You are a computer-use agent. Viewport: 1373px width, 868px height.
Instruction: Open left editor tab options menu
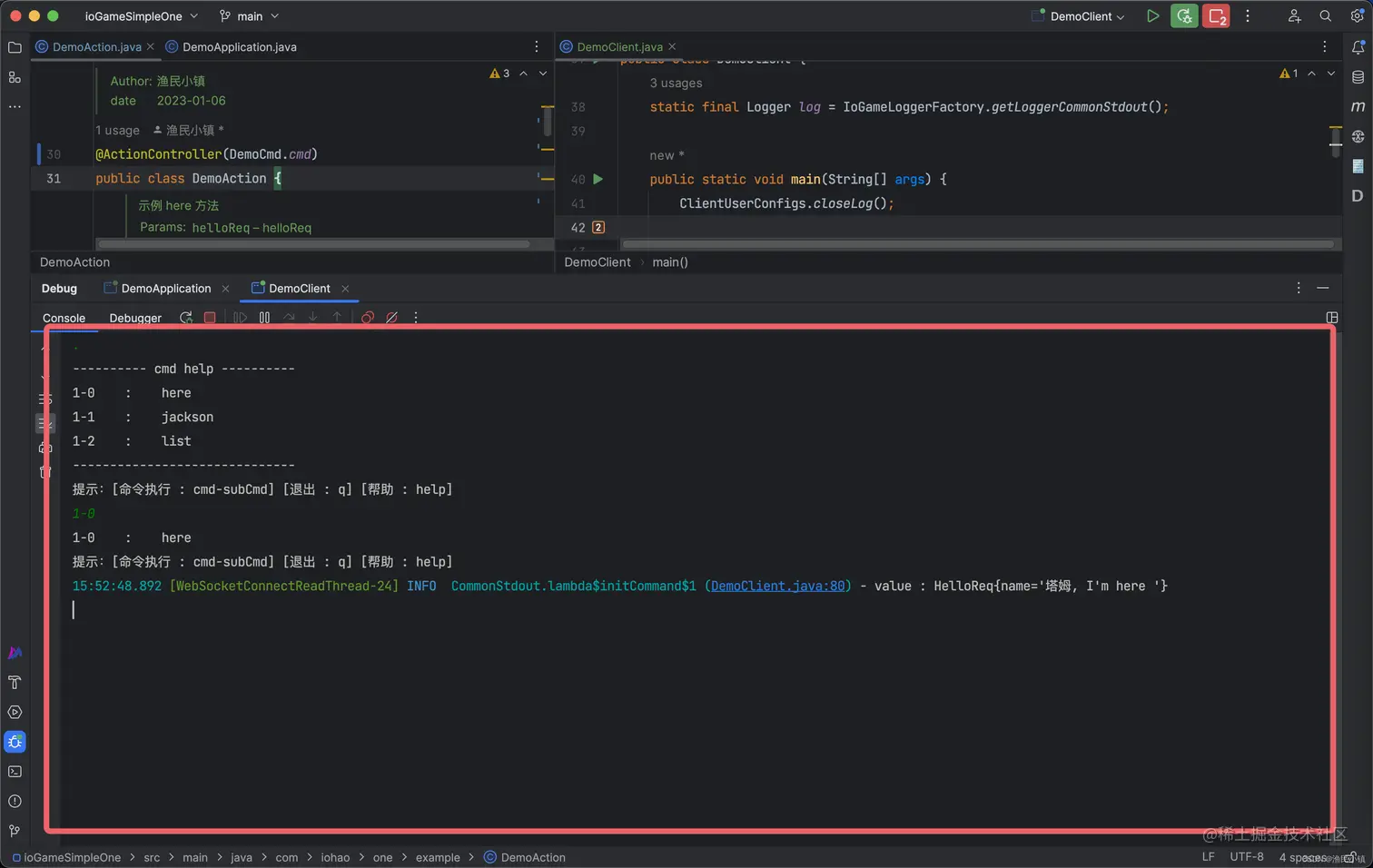(537, 46)
